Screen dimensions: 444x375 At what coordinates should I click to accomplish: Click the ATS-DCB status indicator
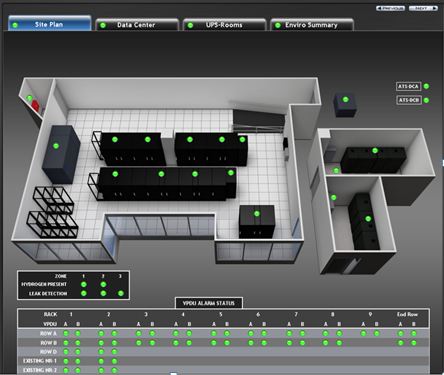point(426,100)
